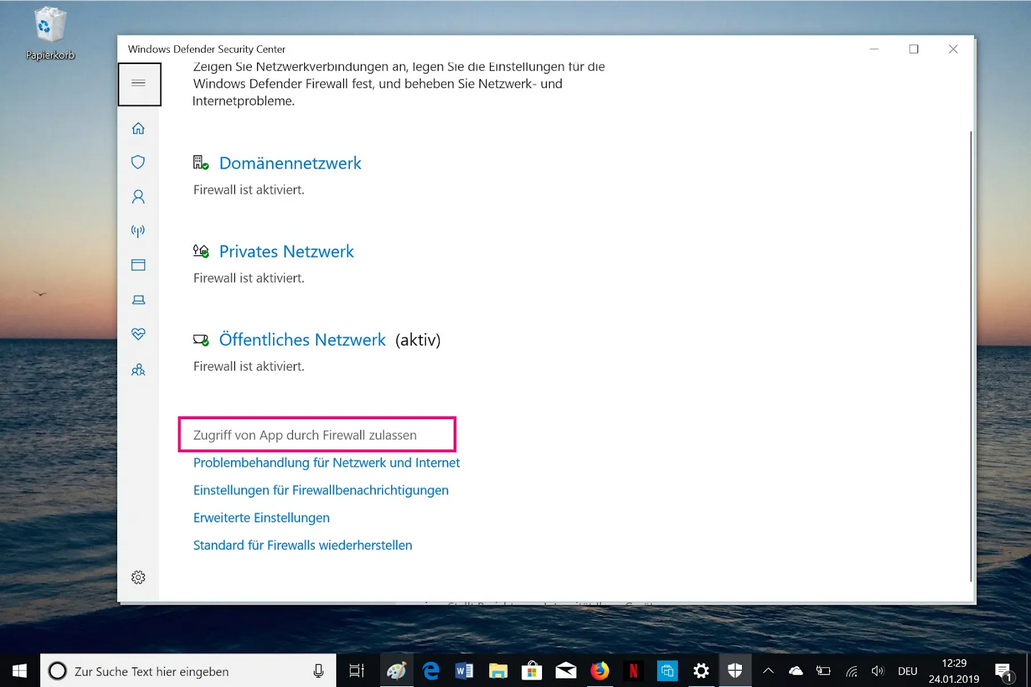Click Erweiterte Einstellungen link
This screenshot has width=1031, height=687.
coord(261,518)
